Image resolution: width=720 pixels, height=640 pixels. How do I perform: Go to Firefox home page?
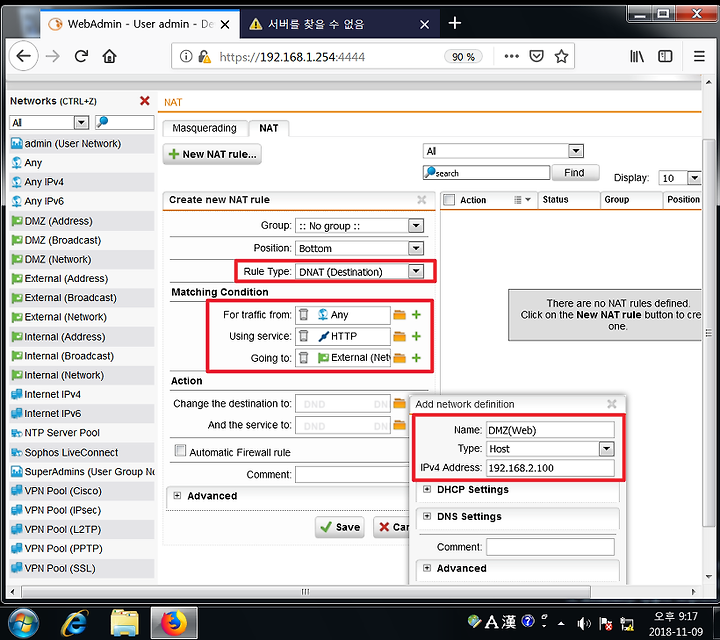(x=109, y=56)
